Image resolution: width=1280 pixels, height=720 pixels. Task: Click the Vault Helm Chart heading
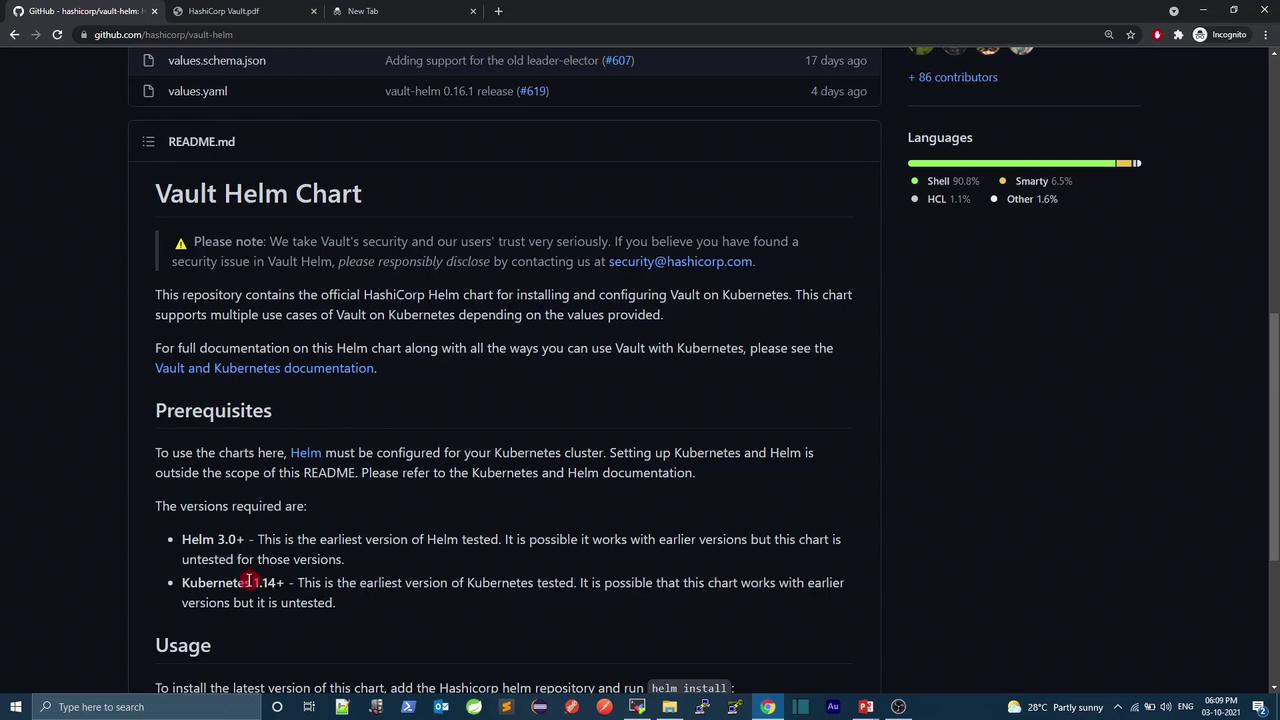click(x=258, y=194)
